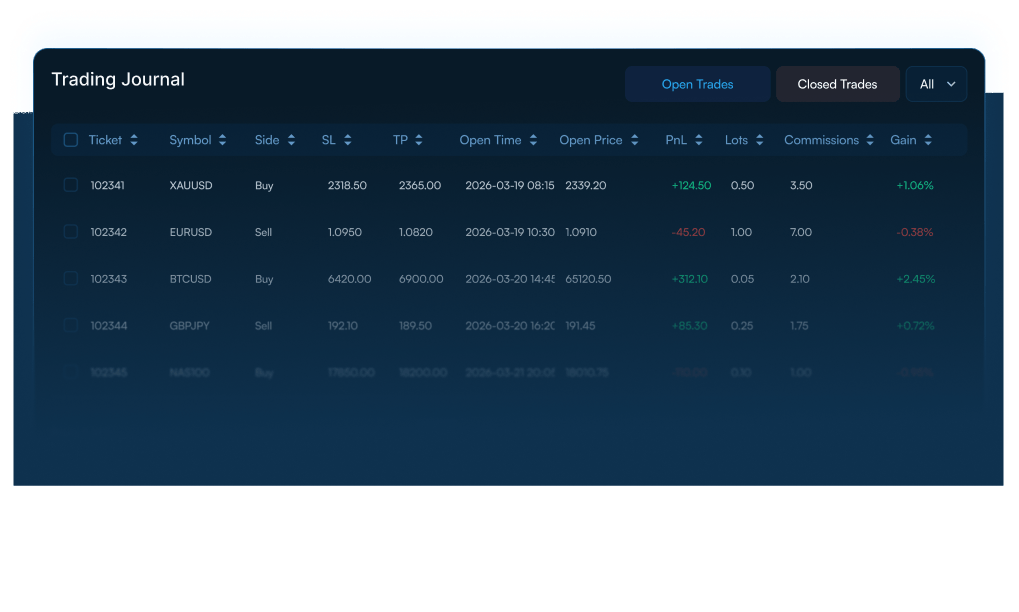Click the 65120.50 open price
The image size is (1019, 612).
[588, 279]
